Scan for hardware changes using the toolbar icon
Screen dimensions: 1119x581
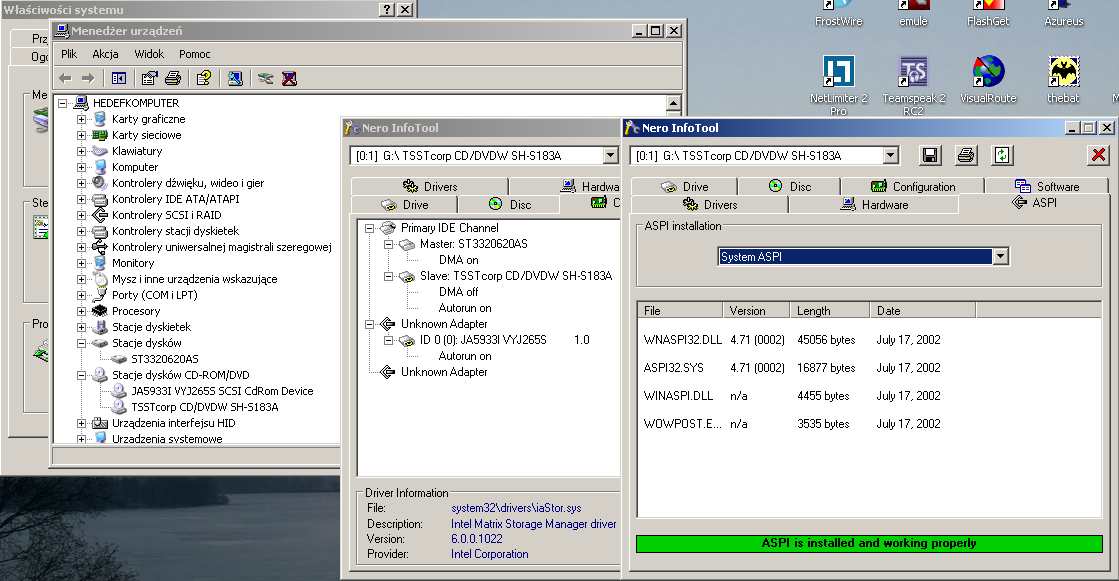click(x=235, y=79)
